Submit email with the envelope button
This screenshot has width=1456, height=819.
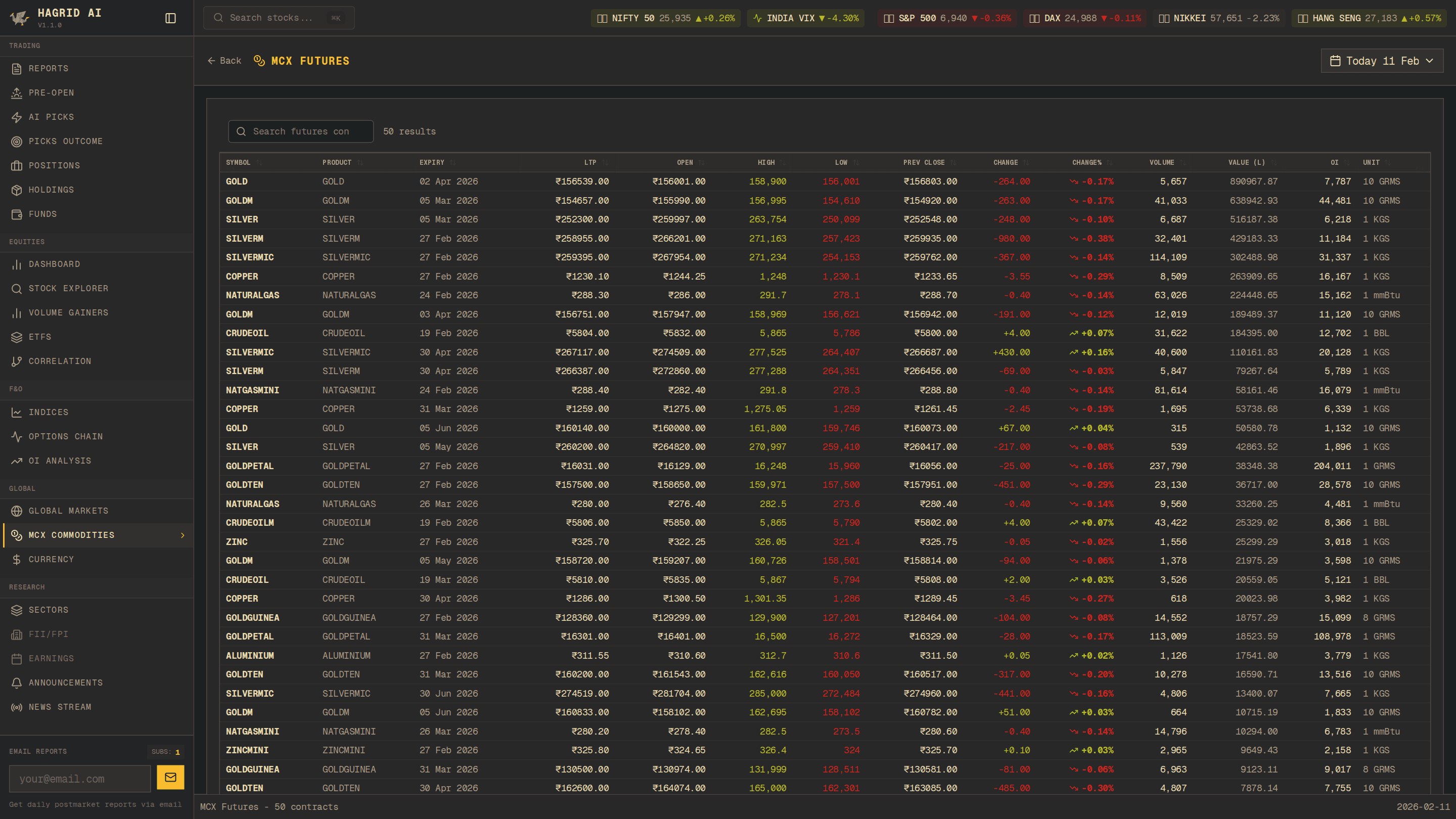[170, 777]
